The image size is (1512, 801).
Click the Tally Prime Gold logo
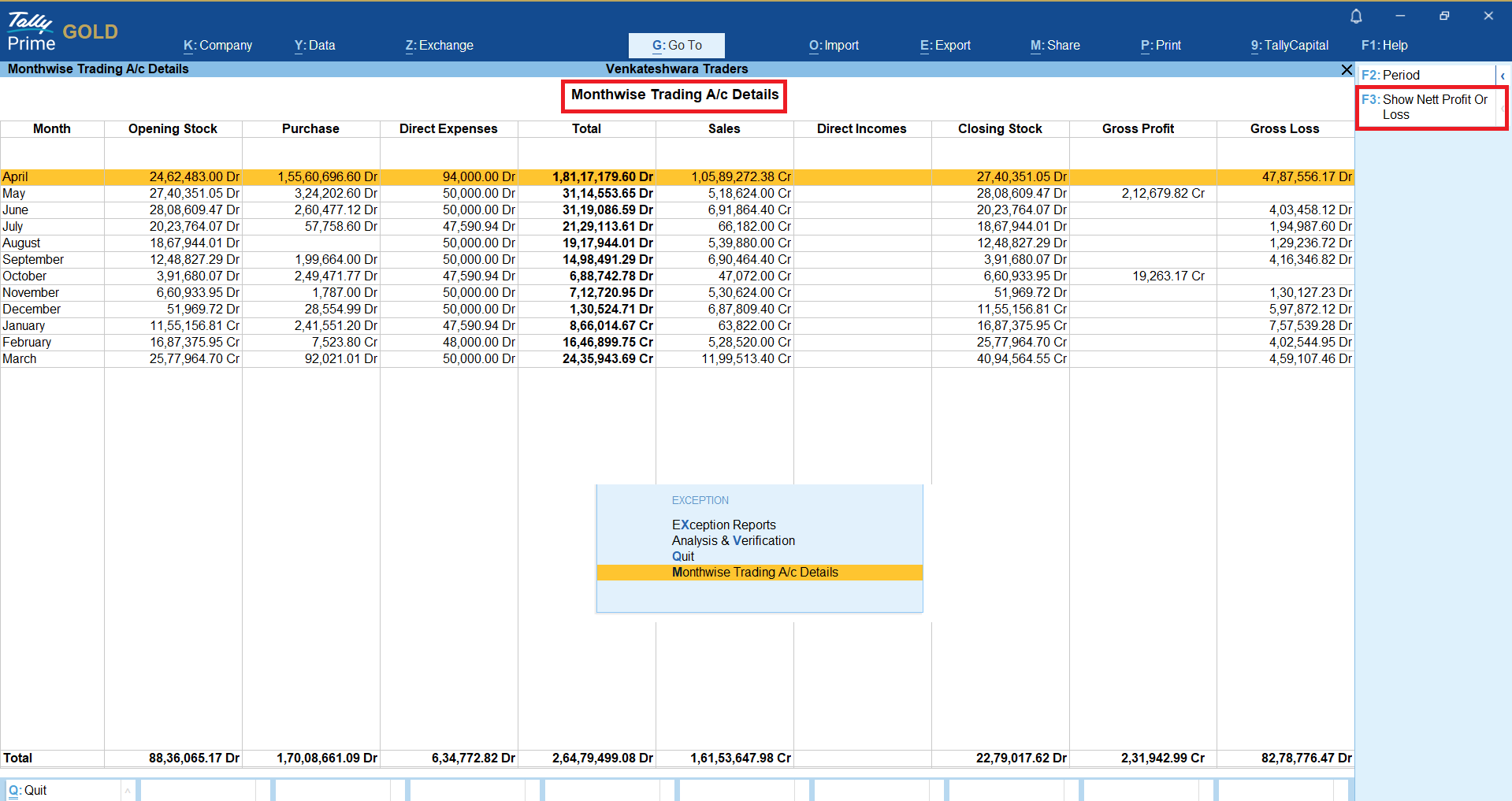(x=62, y=32)
